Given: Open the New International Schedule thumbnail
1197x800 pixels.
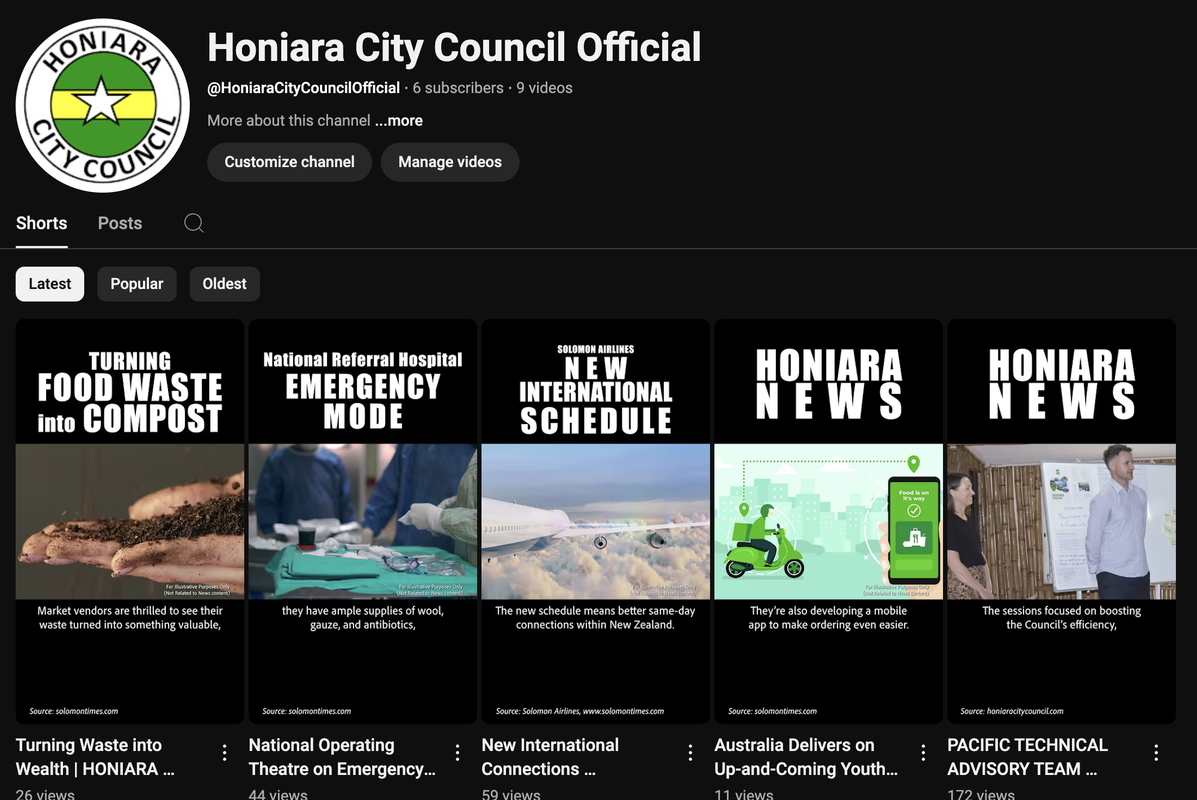Looking at the screenshot, I should click(595, 521).
